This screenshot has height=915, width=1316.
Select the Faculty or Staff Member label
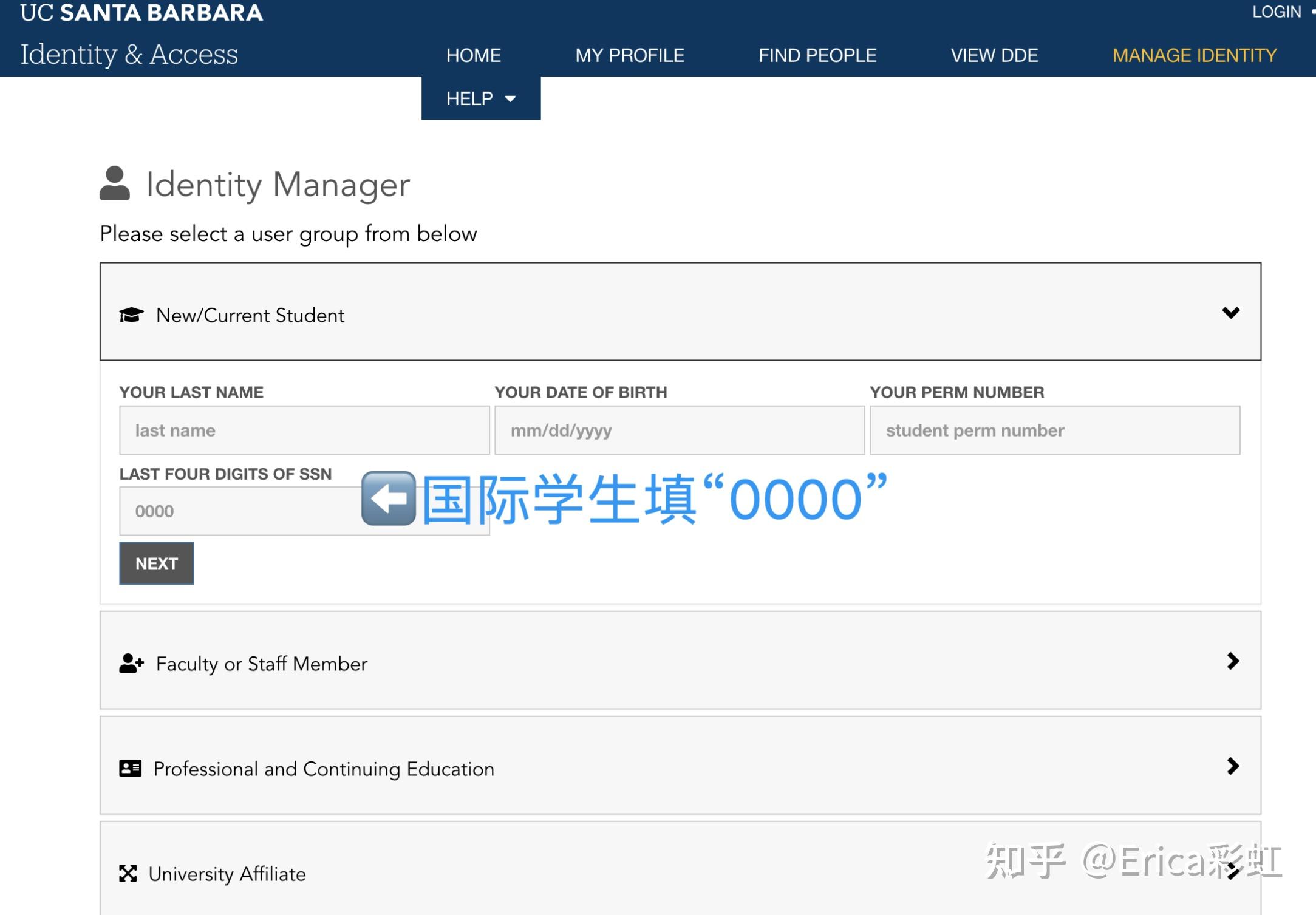[262, 664]
